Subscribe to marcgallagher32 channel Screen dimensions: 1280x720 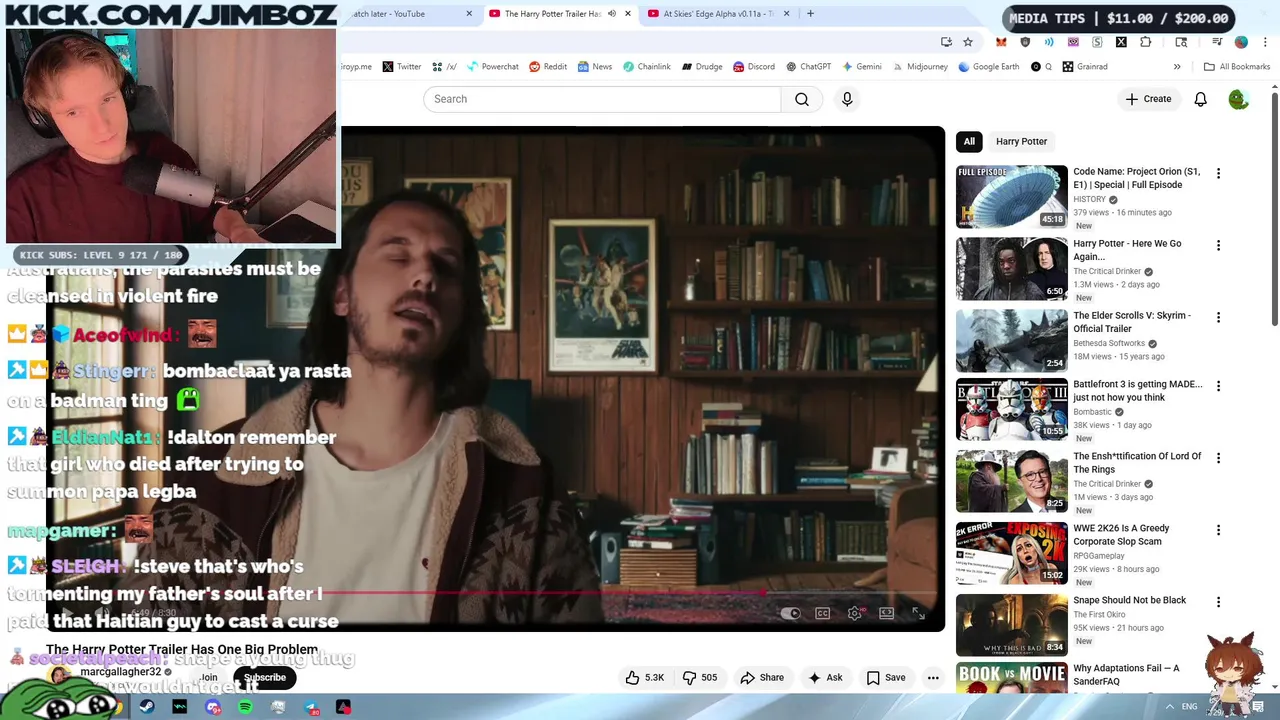coord(265,677)
